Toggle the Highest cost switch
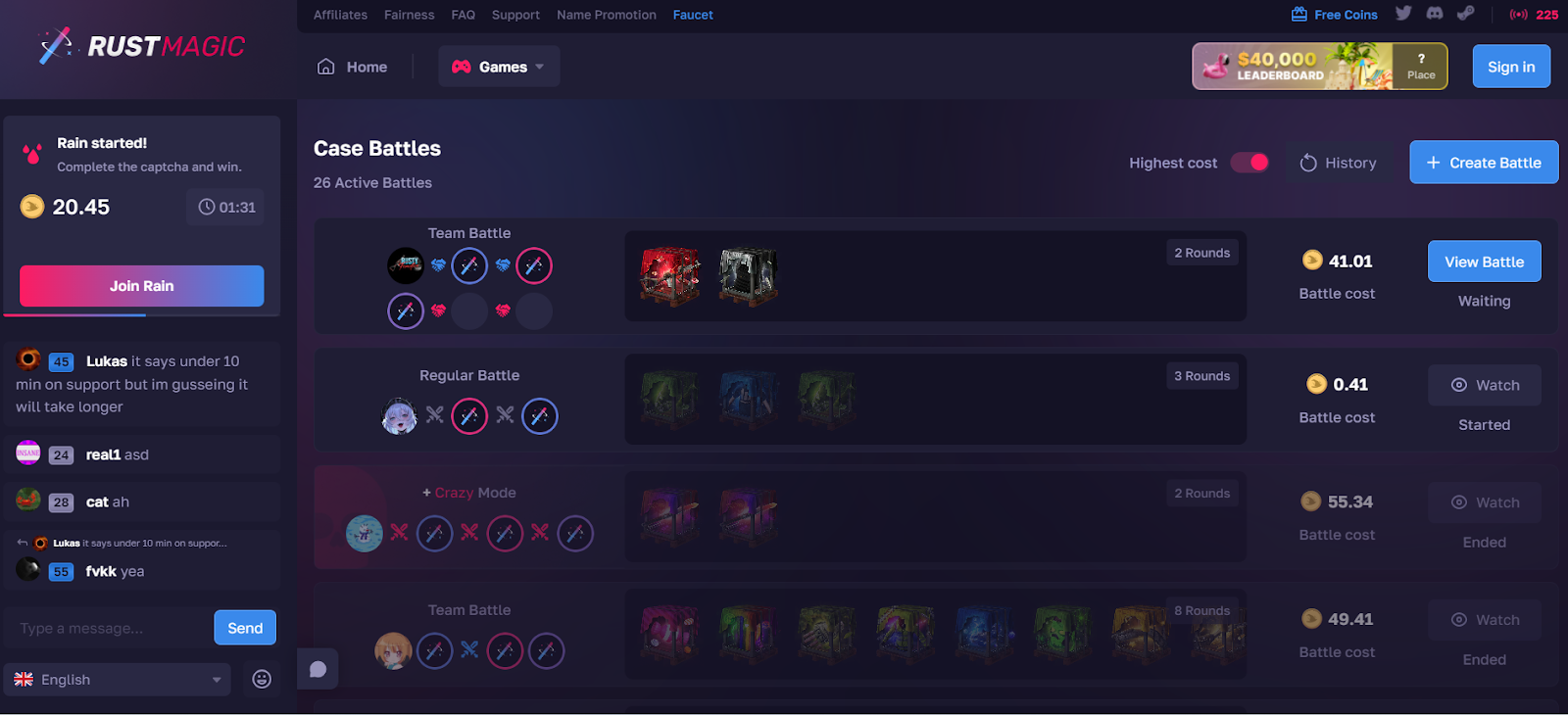1568x715 pixels. [x=1249, y=163]
